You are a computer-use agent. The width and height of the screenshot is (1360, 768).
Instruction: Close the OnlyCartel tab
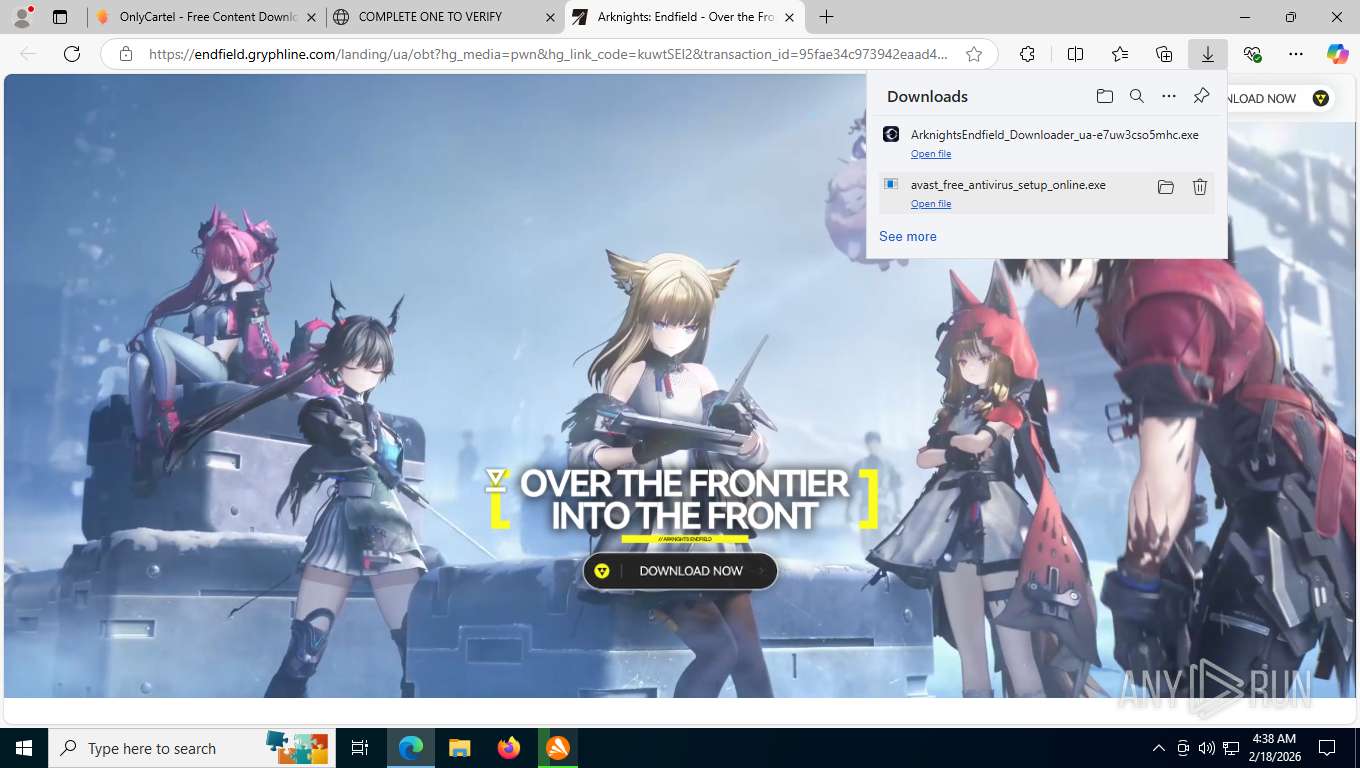[312, 17]
